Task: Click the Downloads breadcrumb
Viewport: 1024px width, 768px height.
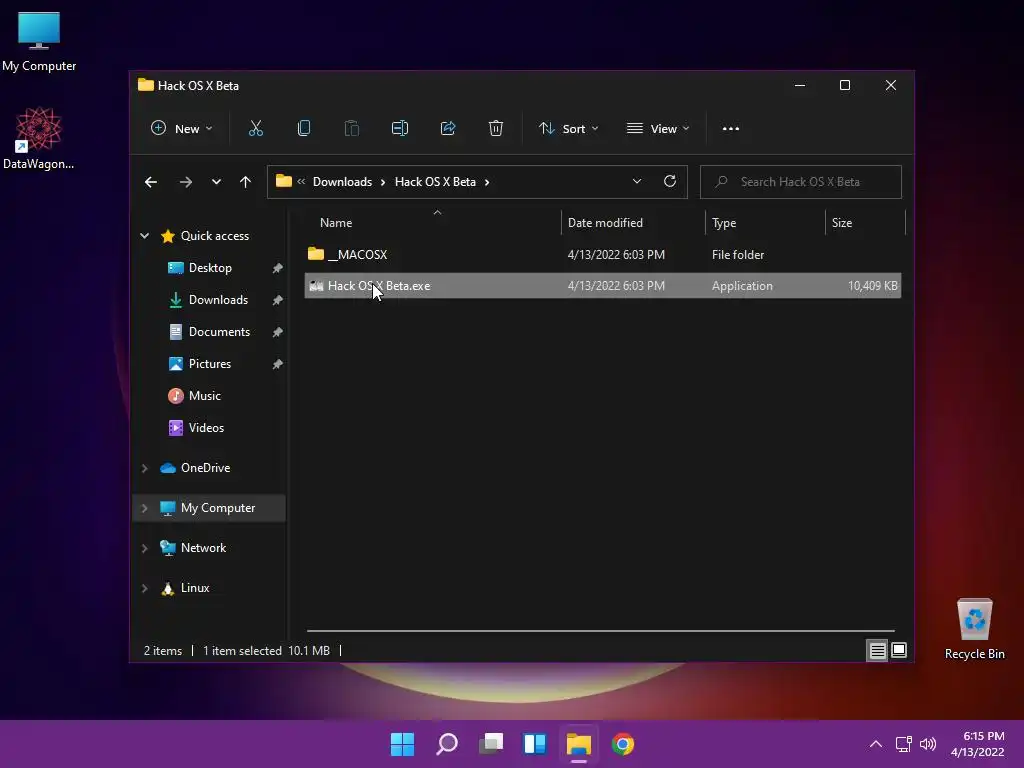Action: pos(342,182)
